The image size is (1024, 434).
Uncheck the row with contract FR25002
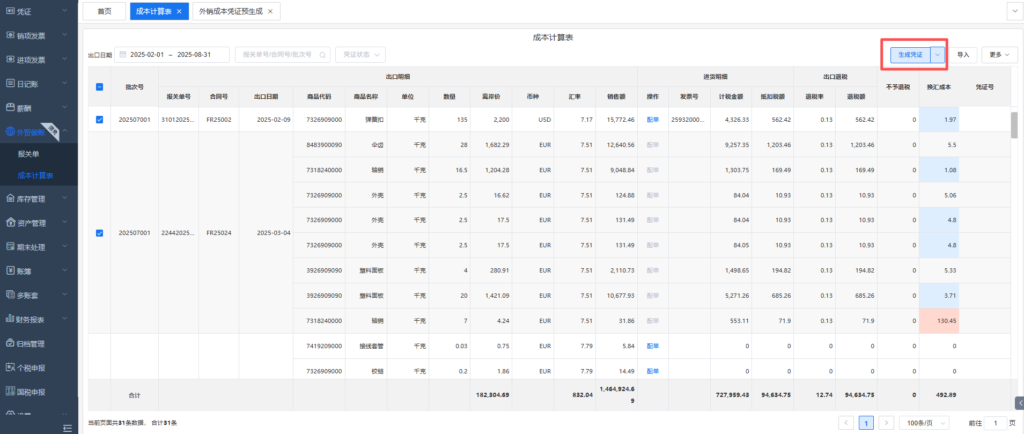coord(99,120)
